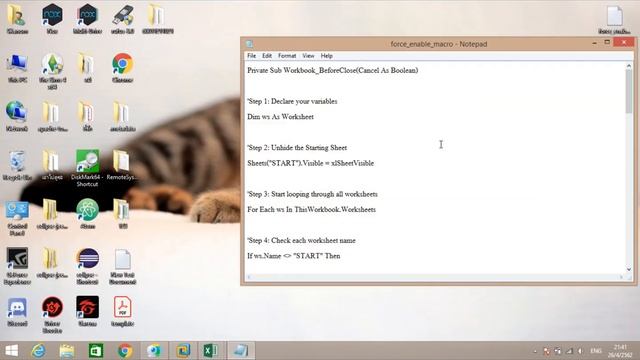The height and width of the screenshot is (360, 640).
Task: Click the Notepad vertical scrollbar down arrow
Action: click(629, 269)
